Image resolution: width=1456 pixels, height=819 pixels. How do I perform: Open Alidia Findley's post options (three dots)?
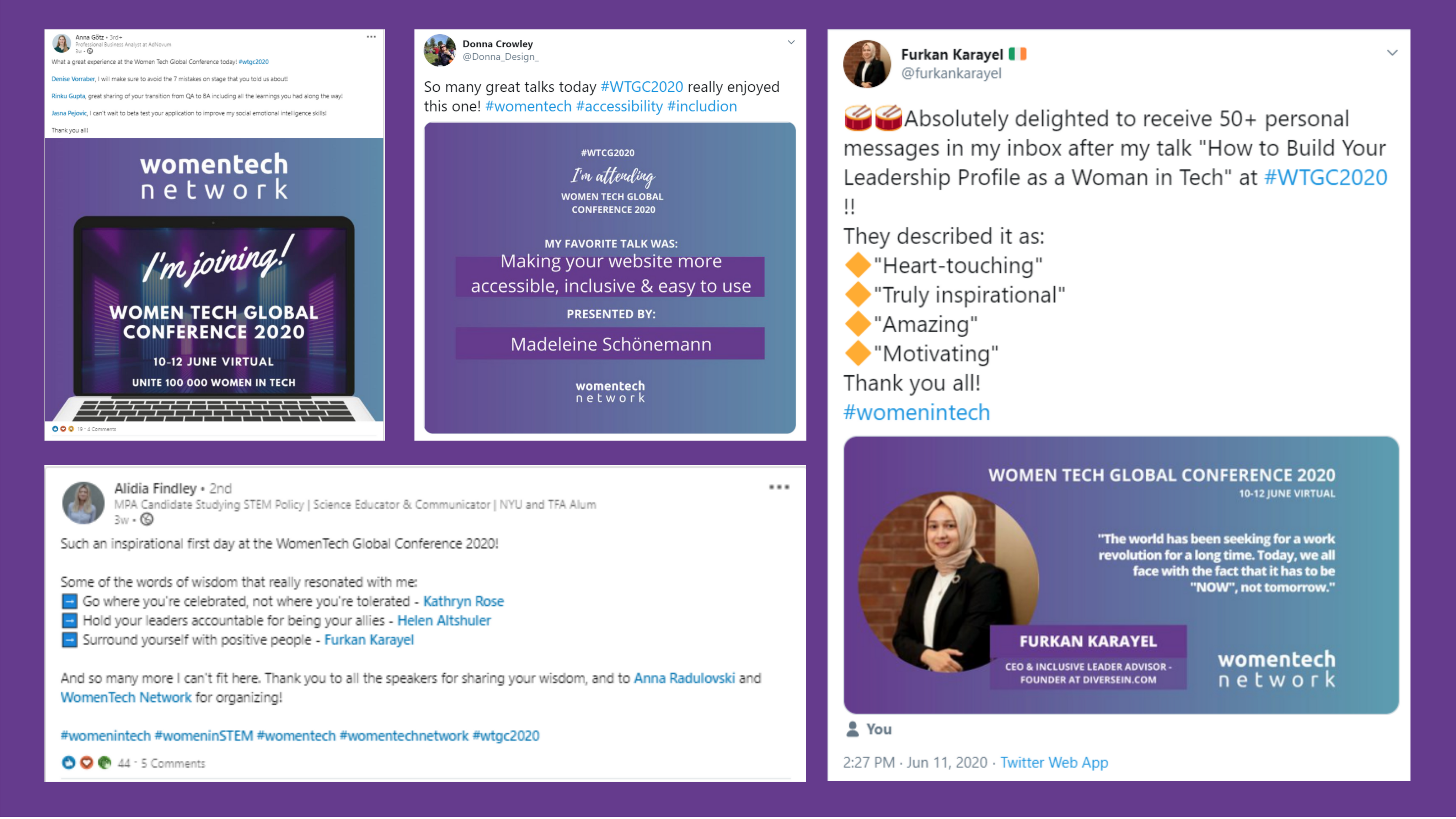tap(778, 487)
